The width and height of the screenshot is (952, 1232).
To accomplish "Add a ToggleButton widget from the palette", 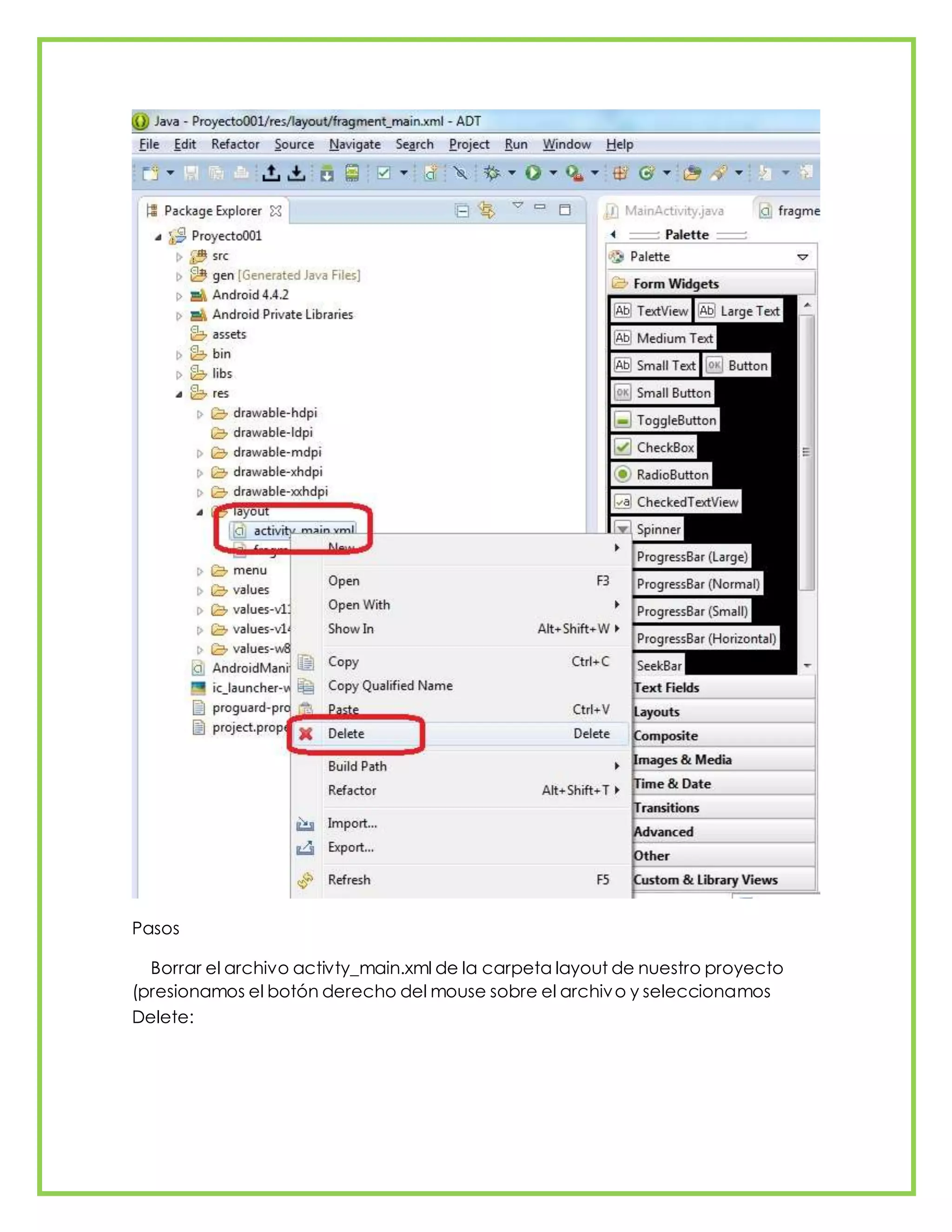I will pyautogui.click(x=666, y=420).
